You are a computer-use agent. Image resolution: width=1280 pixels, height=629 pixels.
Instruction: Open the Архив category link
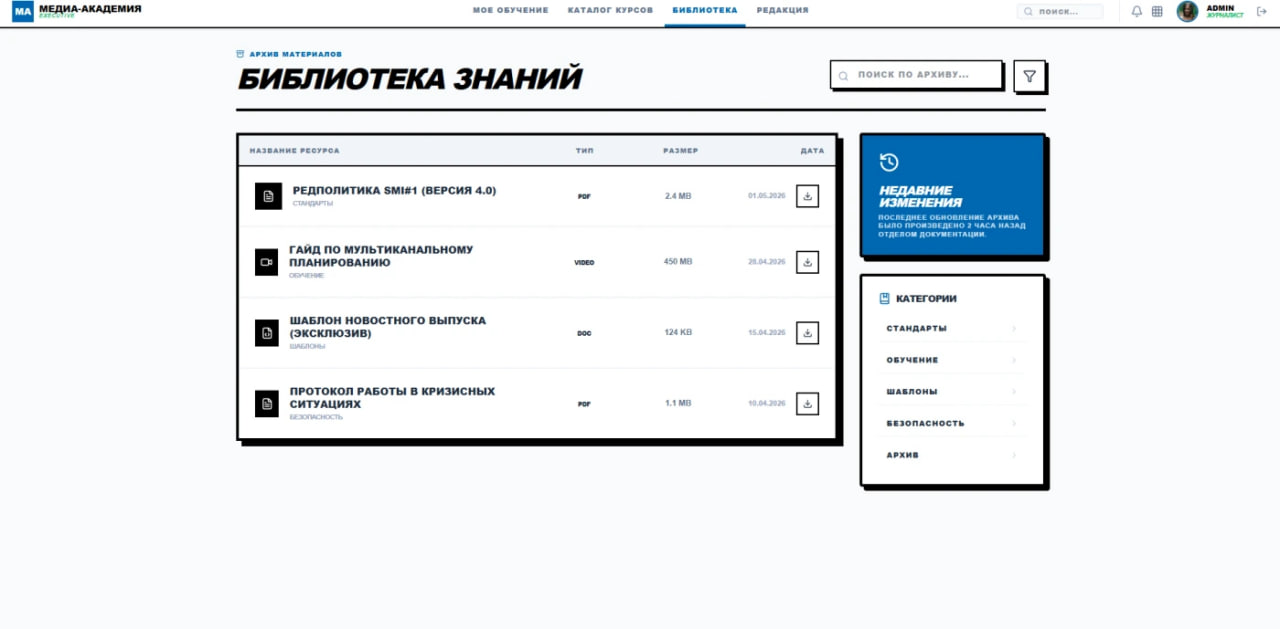pyautogui.click(x=902, y=455)
